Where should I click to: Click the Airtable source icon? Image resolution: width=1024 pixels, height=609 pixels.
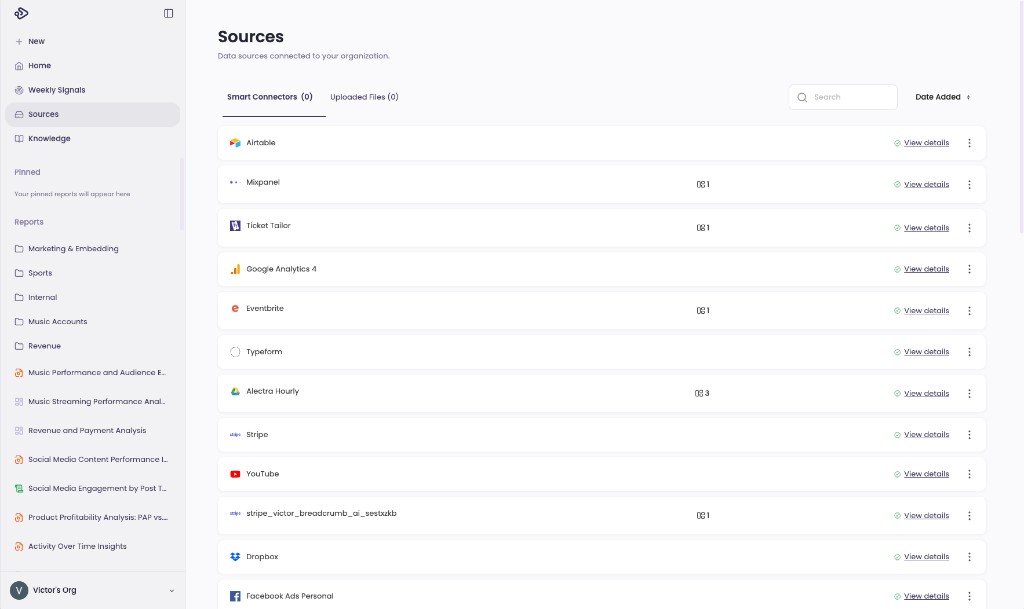[x=235, y=142]
